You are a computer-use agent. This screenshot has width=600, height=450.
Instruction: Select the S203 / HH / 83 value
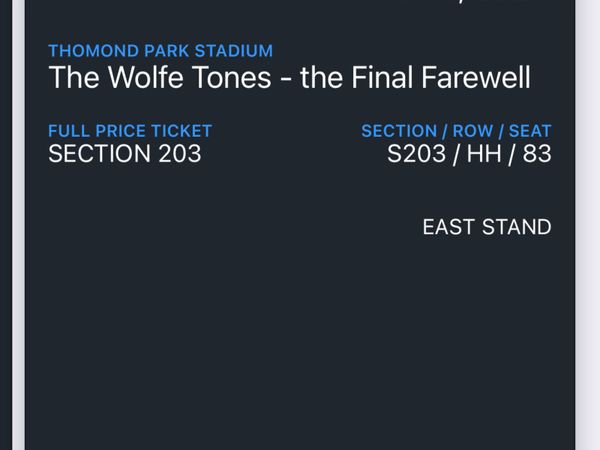(x=469, y=154)
